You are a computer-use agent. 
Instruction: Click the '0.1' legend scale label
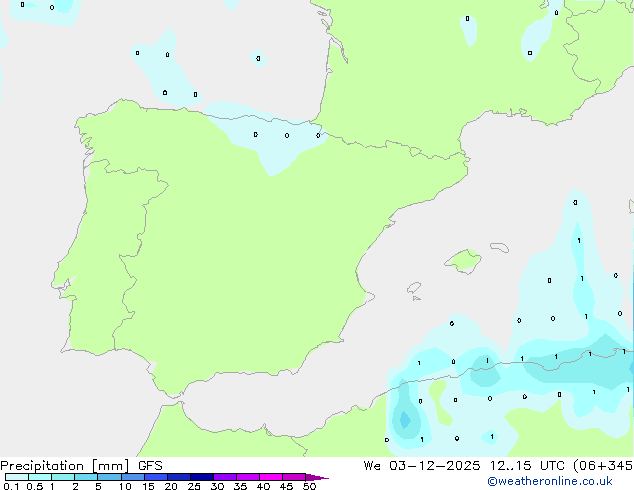(x=11, y=486)
